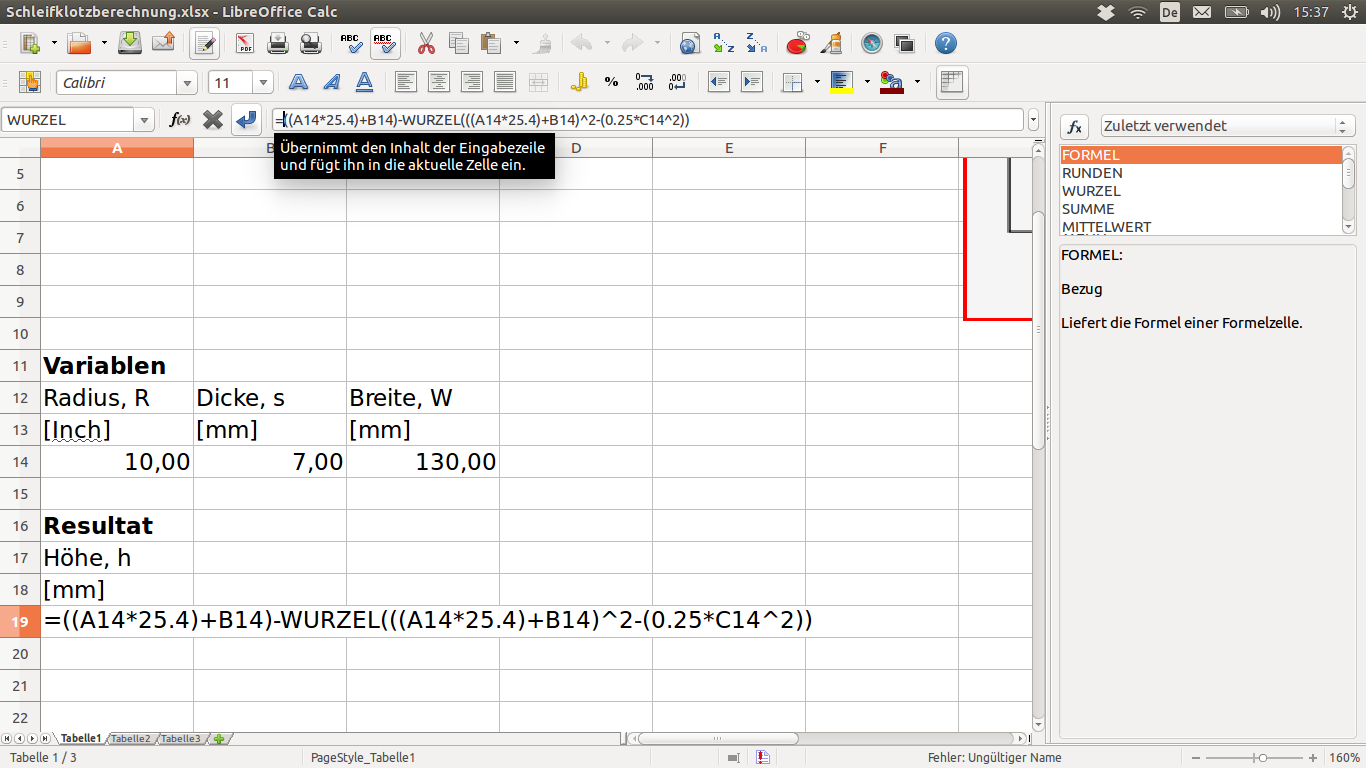Toggle Edit File mode icon

[206, 44]
